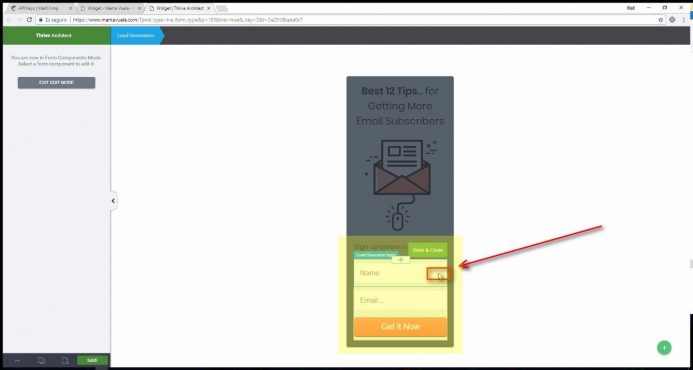
Task: Click the green Save button in sidebar
Action: 92,360
